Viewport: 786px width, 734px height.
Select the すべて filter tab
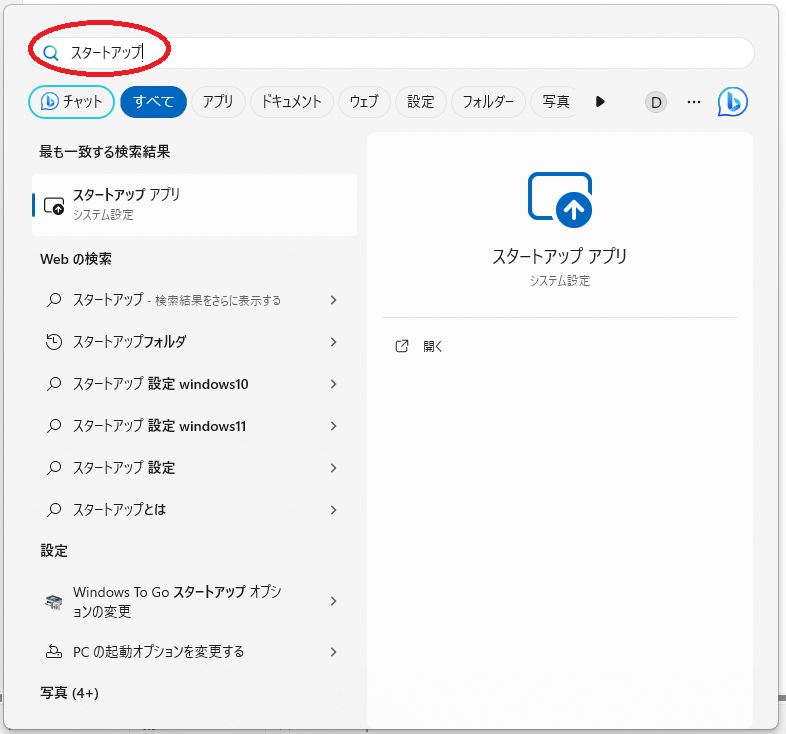point(153,102)
